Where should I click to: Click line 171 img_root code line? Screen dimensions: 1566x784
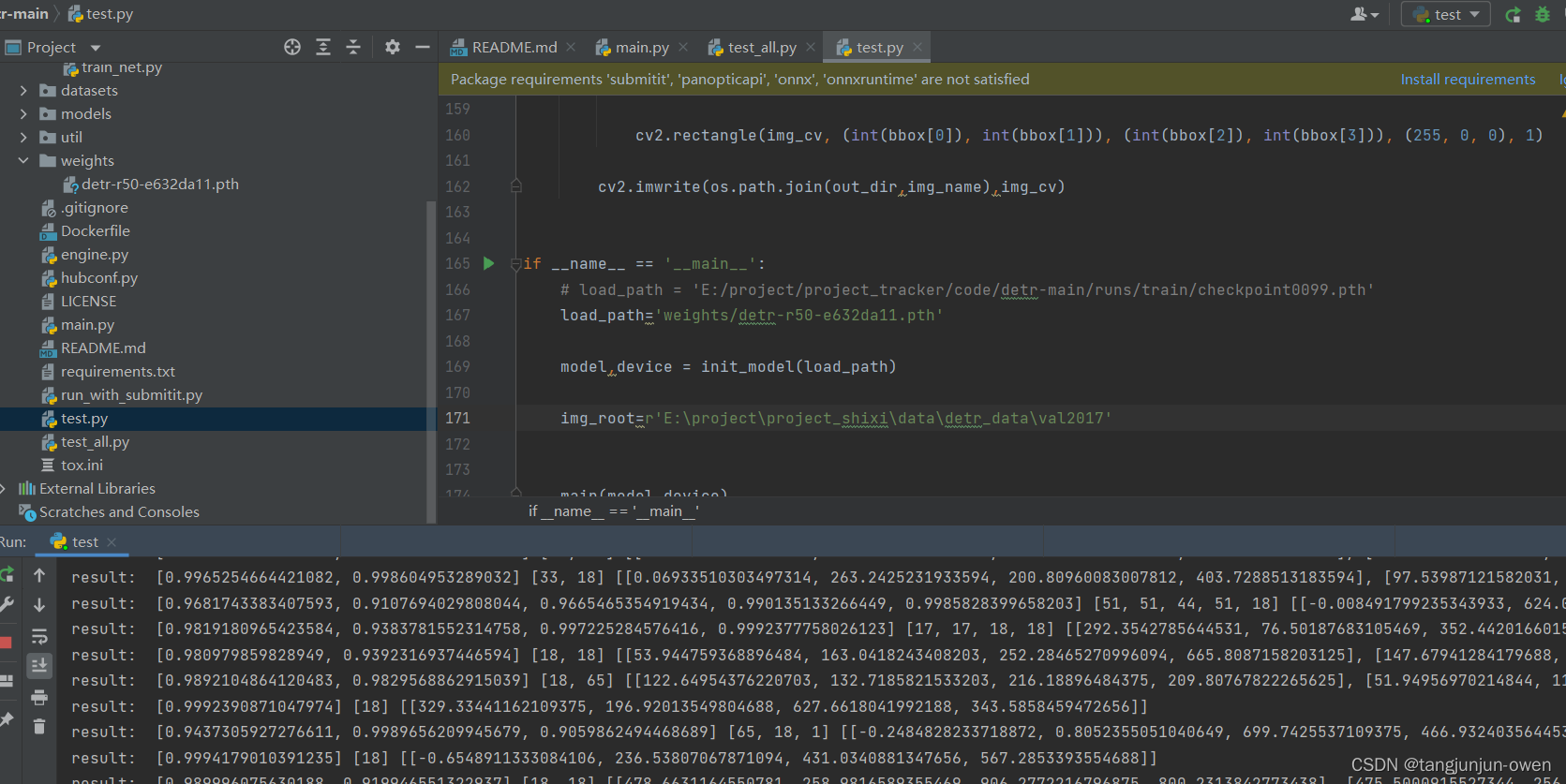pos(836,419)
